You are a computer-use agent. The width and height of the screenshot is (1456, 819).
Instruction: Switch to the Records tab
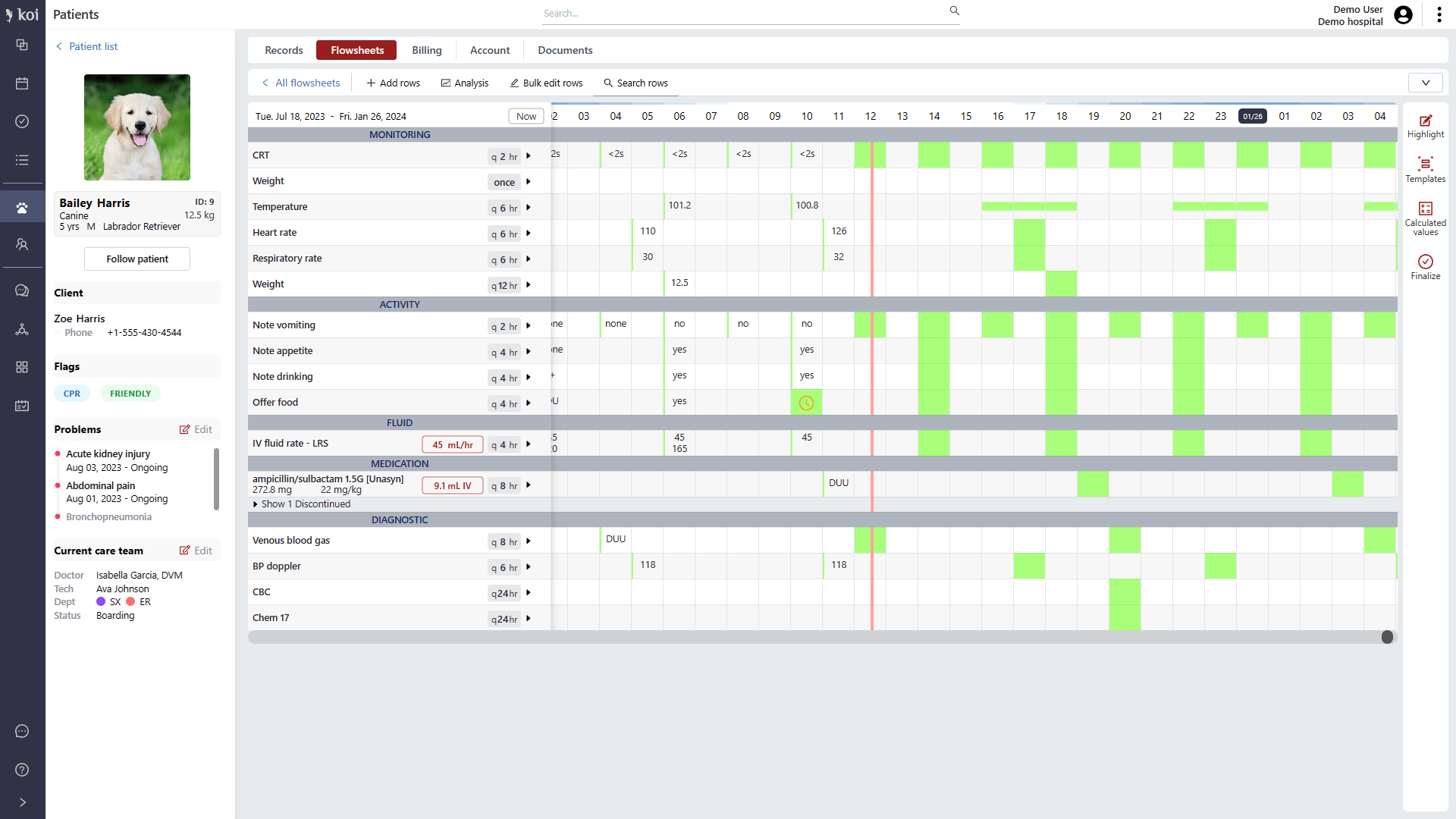(283, 50)
